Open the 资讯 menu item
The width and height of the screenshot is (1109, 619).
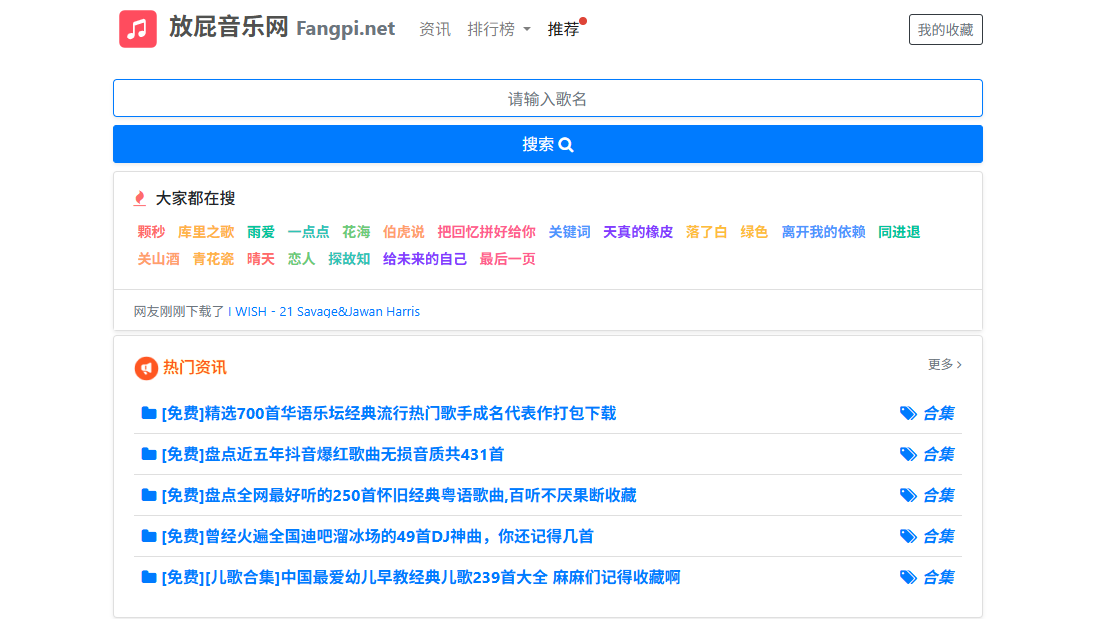click(x=434, y=29)
